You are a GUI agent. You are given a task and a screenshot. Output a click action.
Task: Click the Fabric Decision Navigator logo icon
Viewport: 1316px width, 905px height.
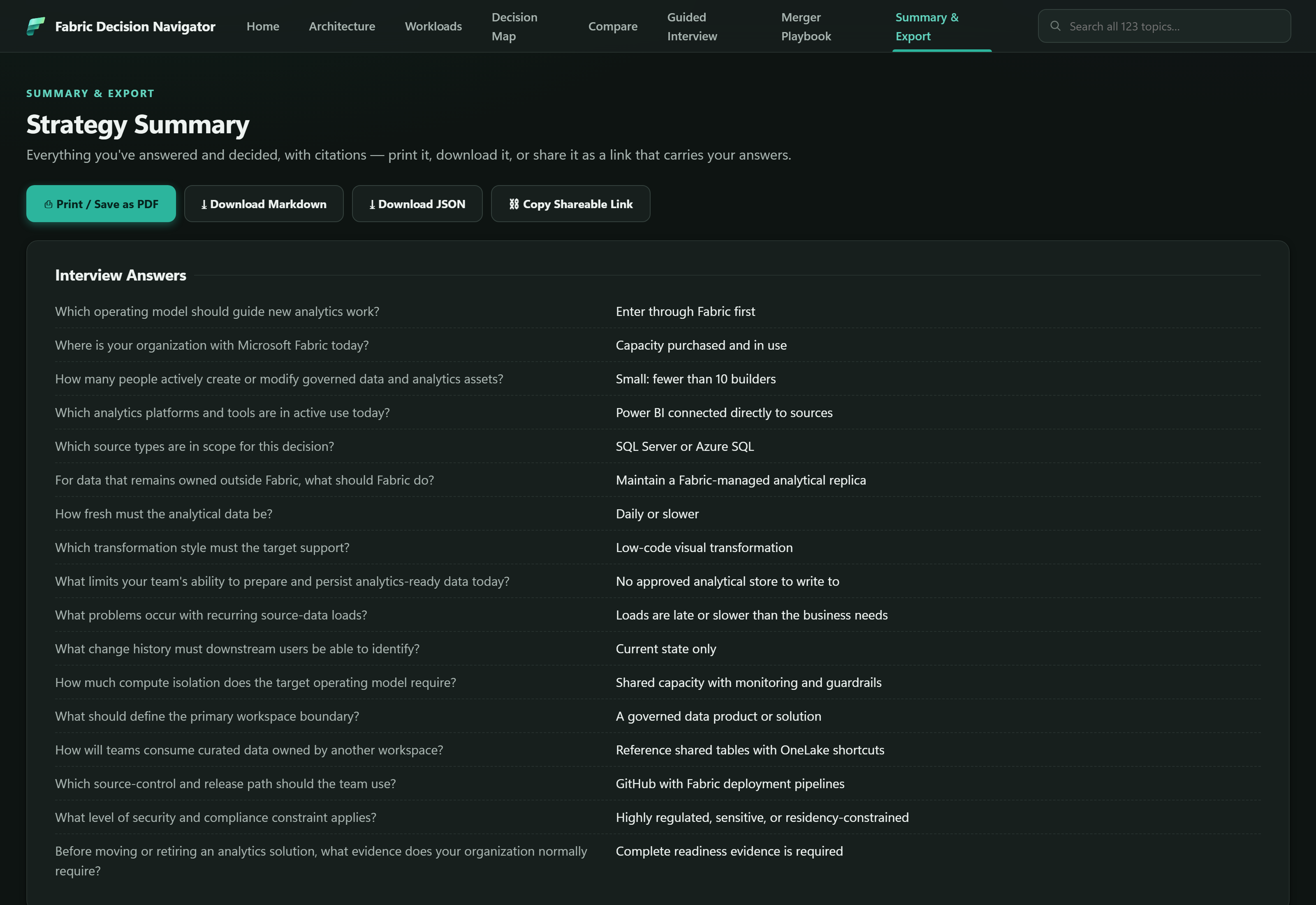click(36, 26)
